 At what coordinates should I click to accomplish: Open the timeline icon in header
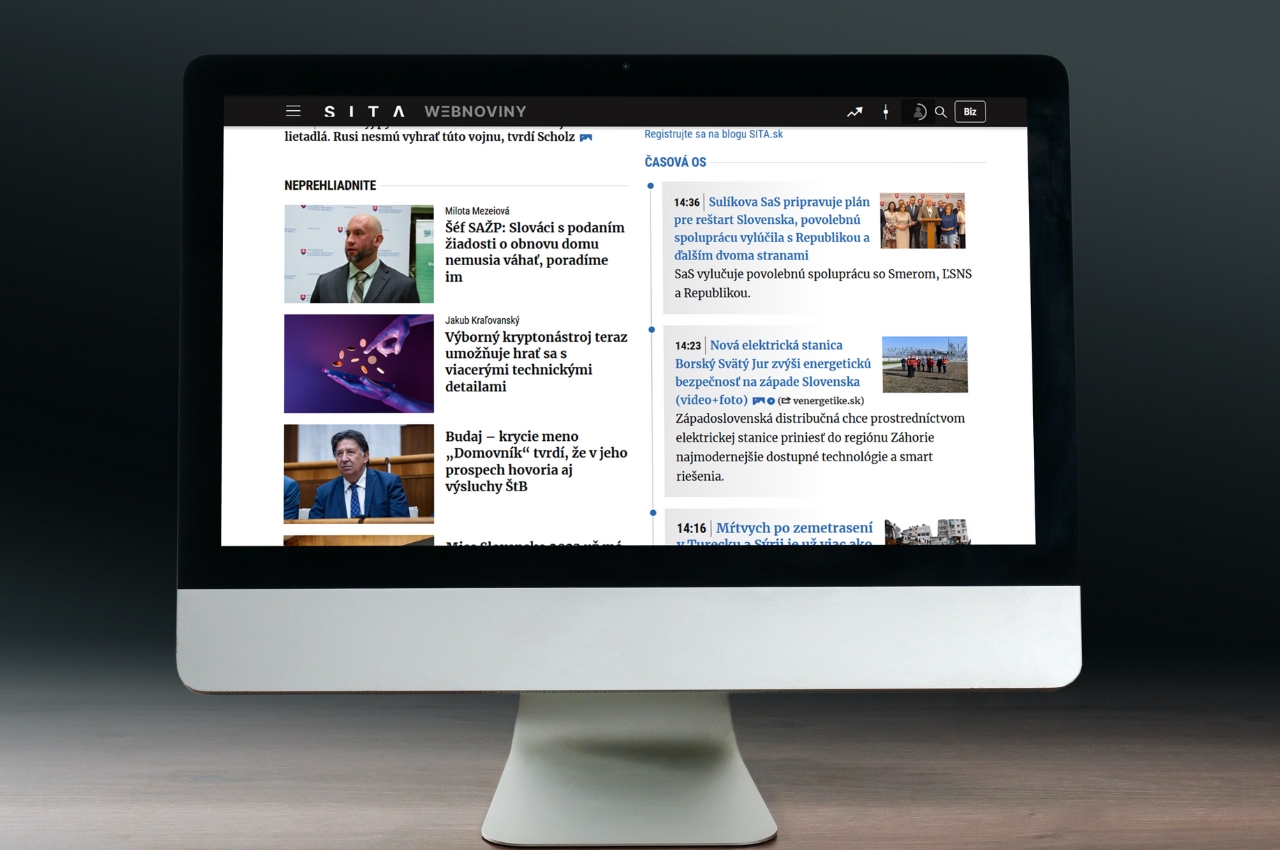pos(885,112)
